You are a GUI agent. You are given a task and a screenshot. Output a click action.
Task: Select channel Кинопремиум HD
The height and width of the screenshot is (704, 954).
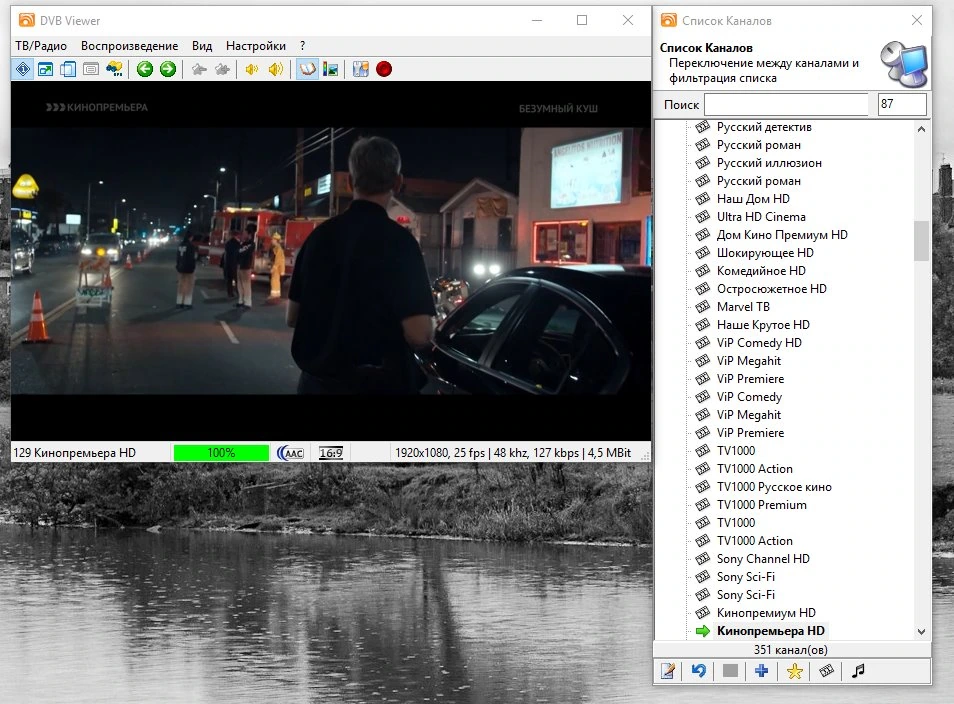coord(766,613)
